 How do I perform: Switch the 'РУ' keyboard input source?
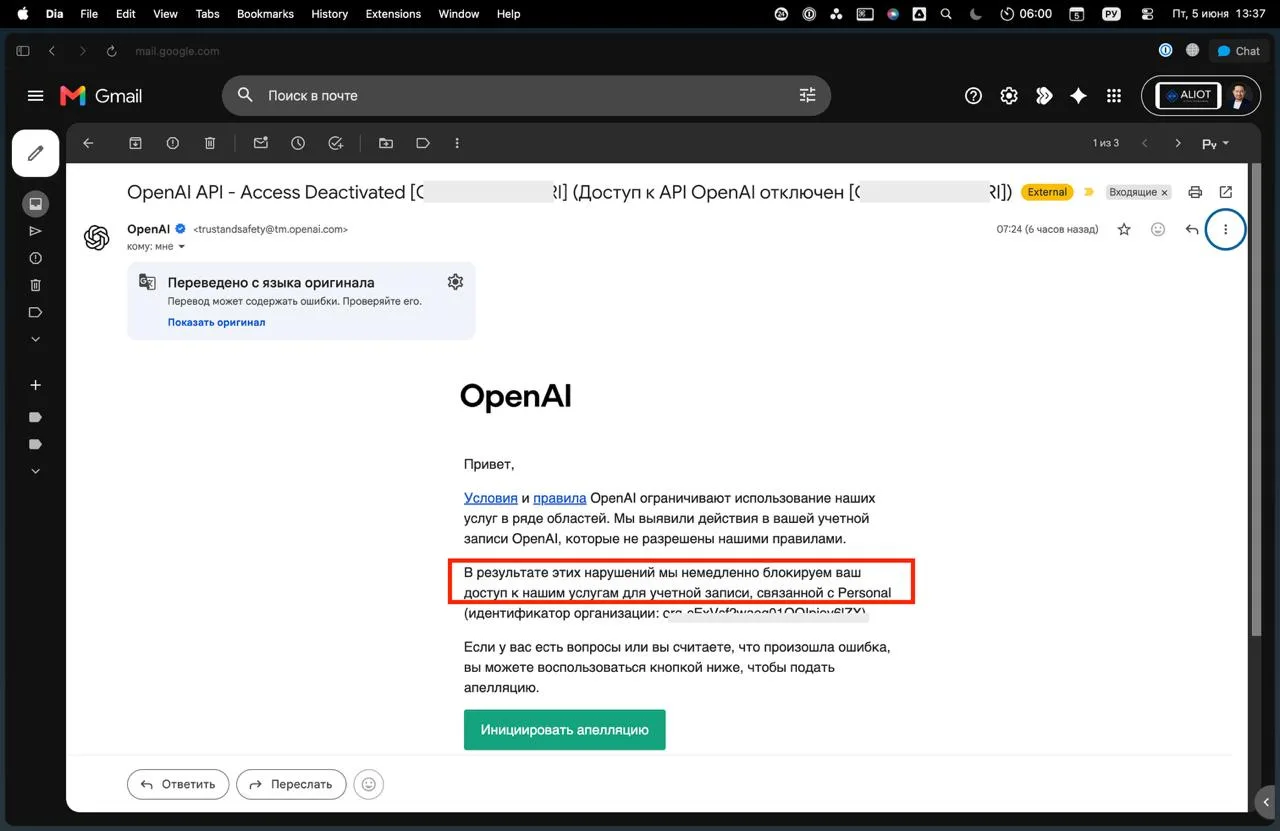1111,14
